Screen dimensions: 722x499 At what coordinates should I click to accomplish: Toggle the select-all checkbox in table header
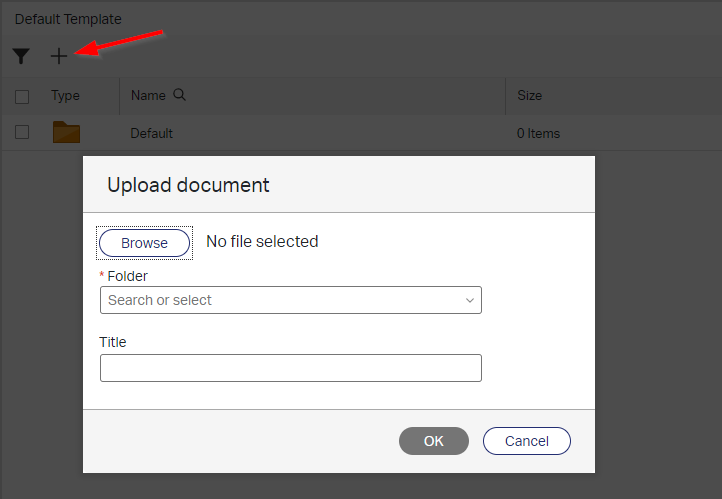pyautogui.click(x=22, y=96)
